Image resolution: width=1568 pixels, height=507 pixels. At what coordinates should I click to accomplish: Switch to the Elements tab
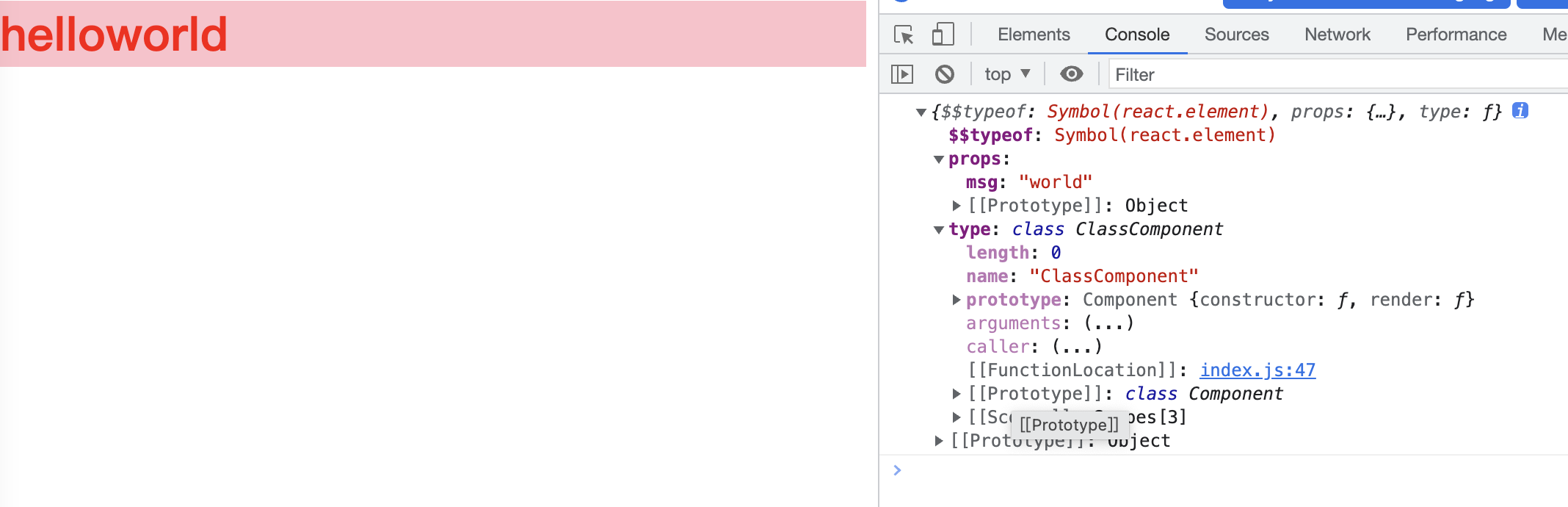[1034, 35]
